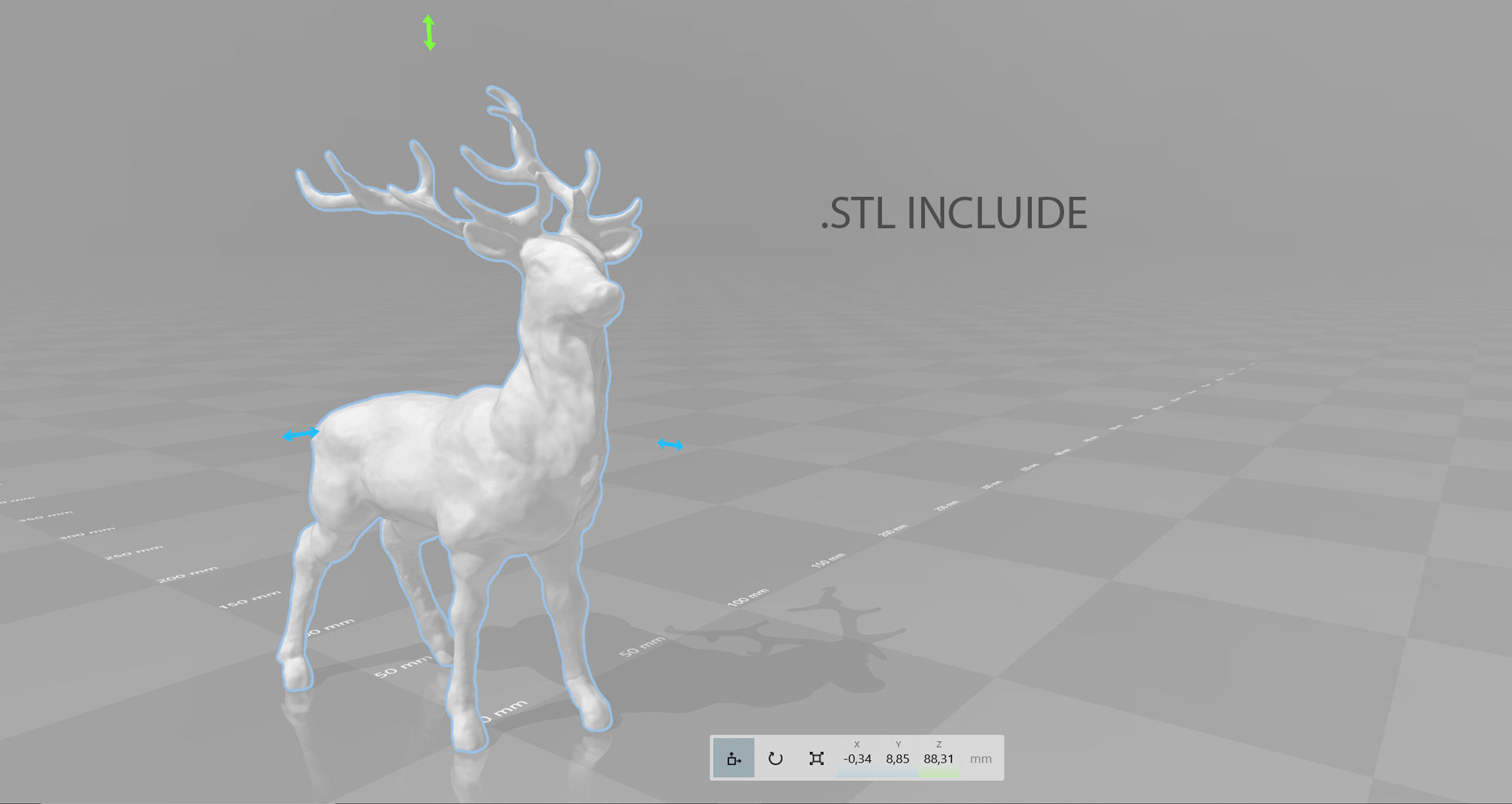1512x804 pixels.
Task: Click the Y position field showing 8,85
Action: coord(897,759)
